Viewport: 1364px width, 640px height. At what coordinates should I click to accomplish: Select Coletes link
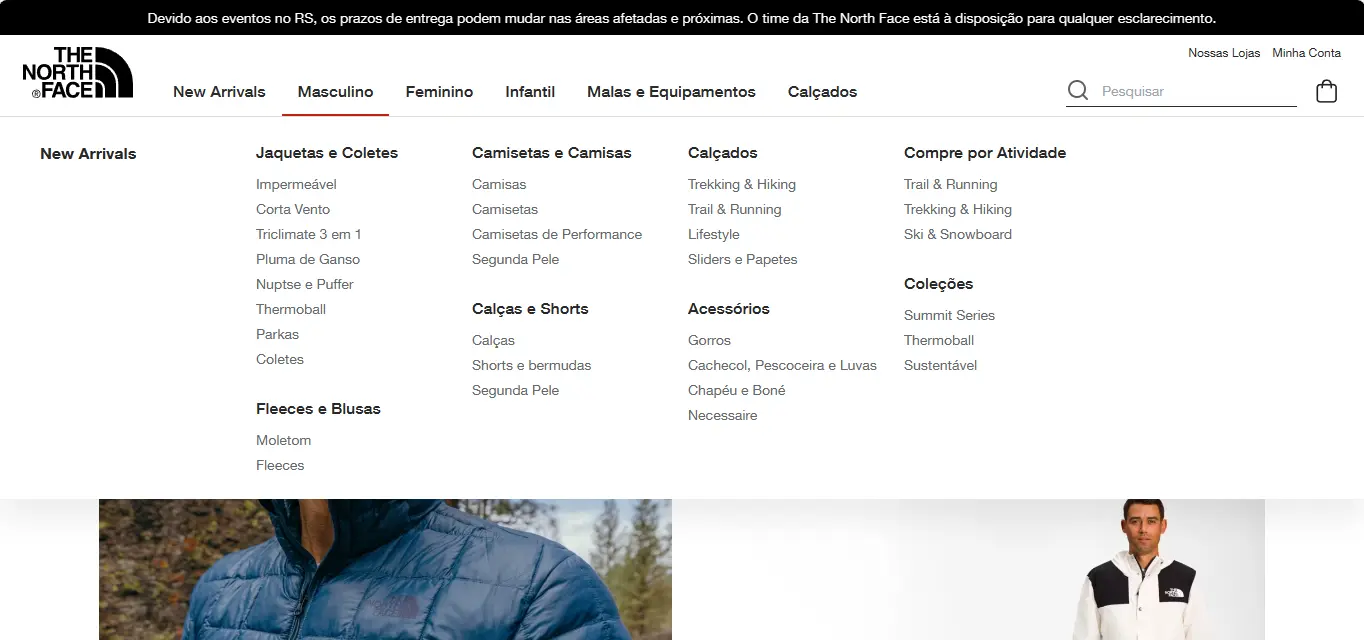click(280, 359)
